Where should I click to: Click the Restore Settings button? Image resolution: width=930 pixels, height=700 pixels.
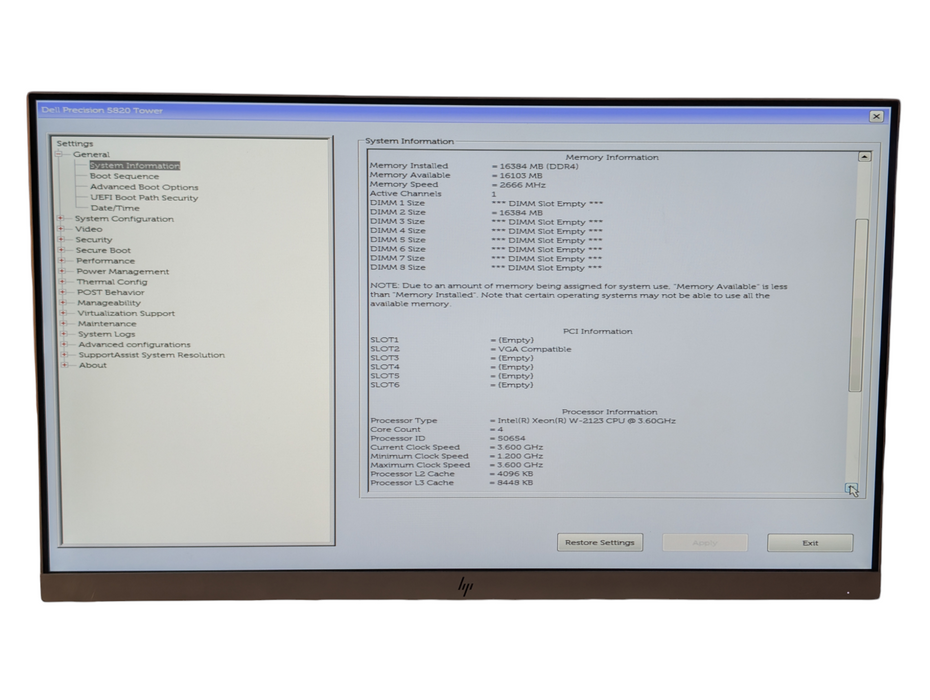[600, 542]
